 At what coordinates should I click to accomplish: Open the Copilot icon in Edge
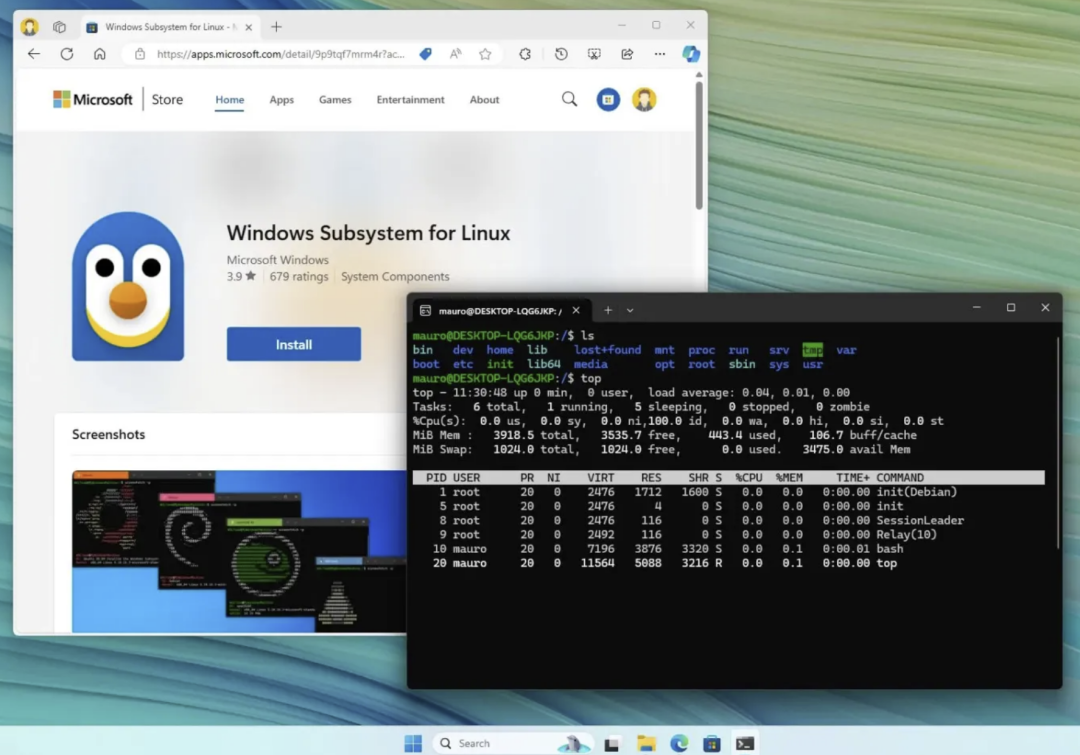tap(691, 54)
